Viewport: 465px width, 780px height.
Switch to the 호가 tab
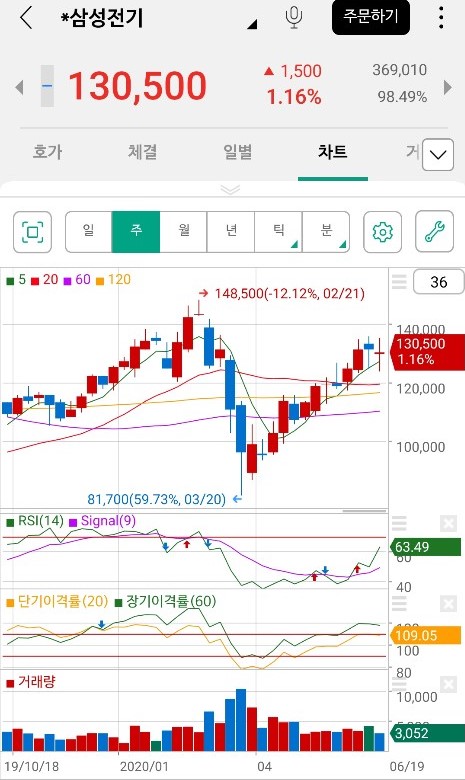click(47, 152)
